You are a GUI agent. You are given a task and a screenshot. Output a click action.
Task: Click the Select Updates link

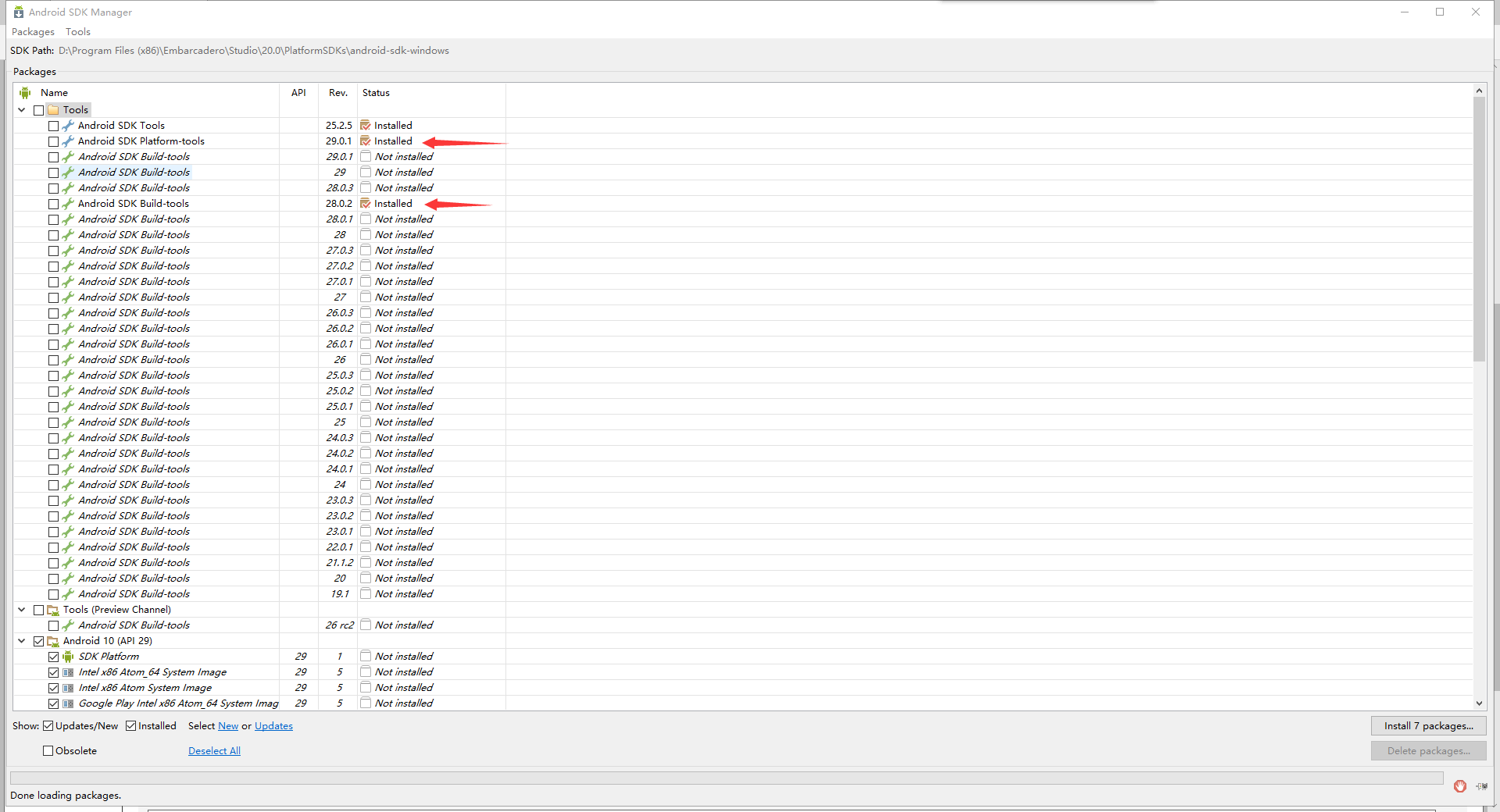click(273, 726)
